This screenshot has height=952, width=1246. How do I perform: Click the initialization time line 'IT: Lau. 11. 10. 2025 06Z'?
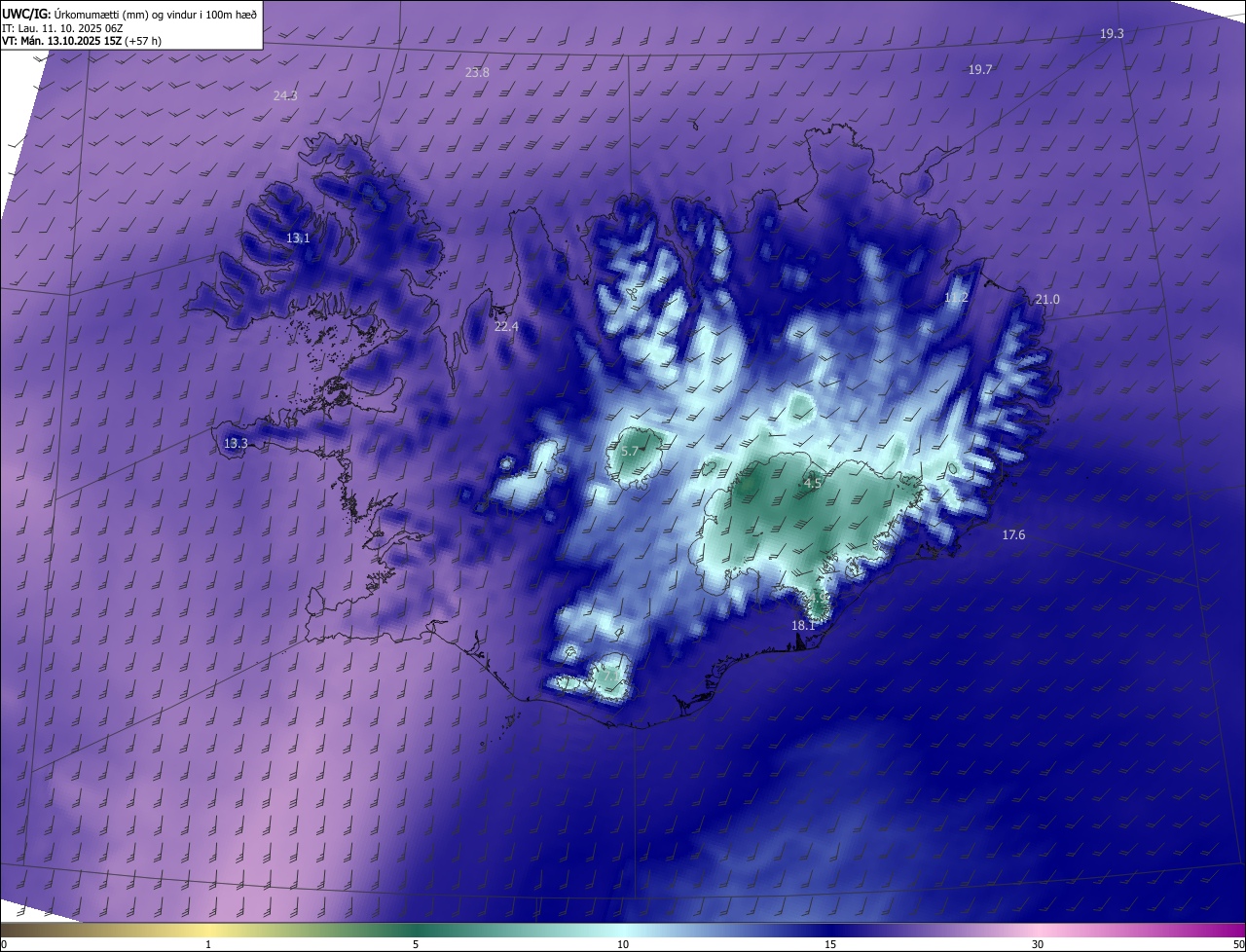tap(61, 27)
